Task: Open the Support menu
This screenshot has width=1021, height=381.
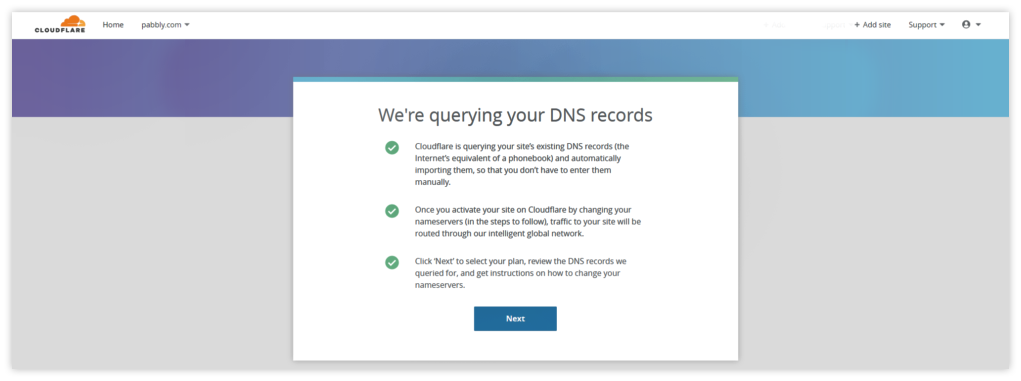Action: pos(927,25)
